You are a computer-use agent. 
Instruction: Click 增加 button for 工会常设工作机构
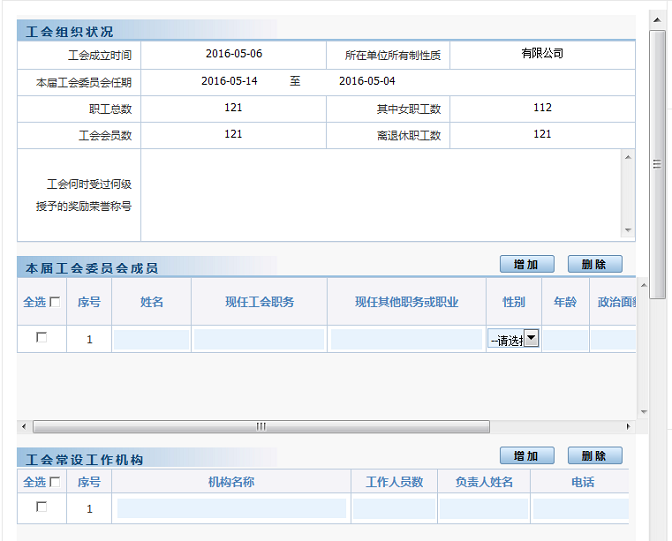tap(527, 456)
